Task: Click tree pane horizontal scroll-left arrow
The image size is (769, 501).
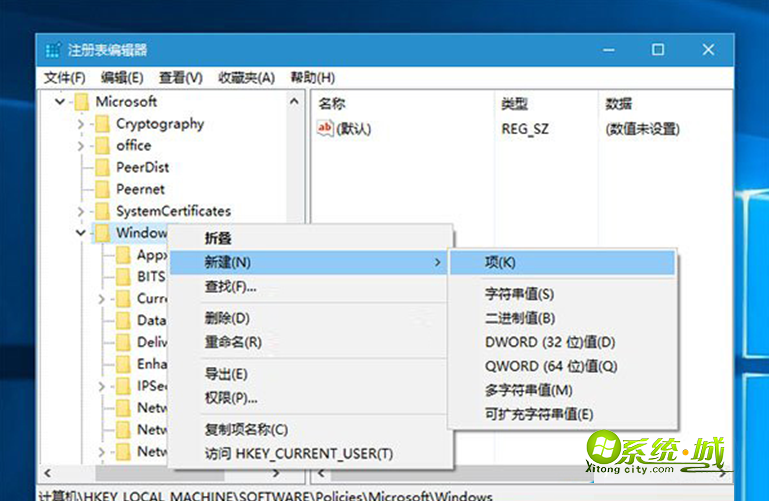Action: [x=48, y=474]
